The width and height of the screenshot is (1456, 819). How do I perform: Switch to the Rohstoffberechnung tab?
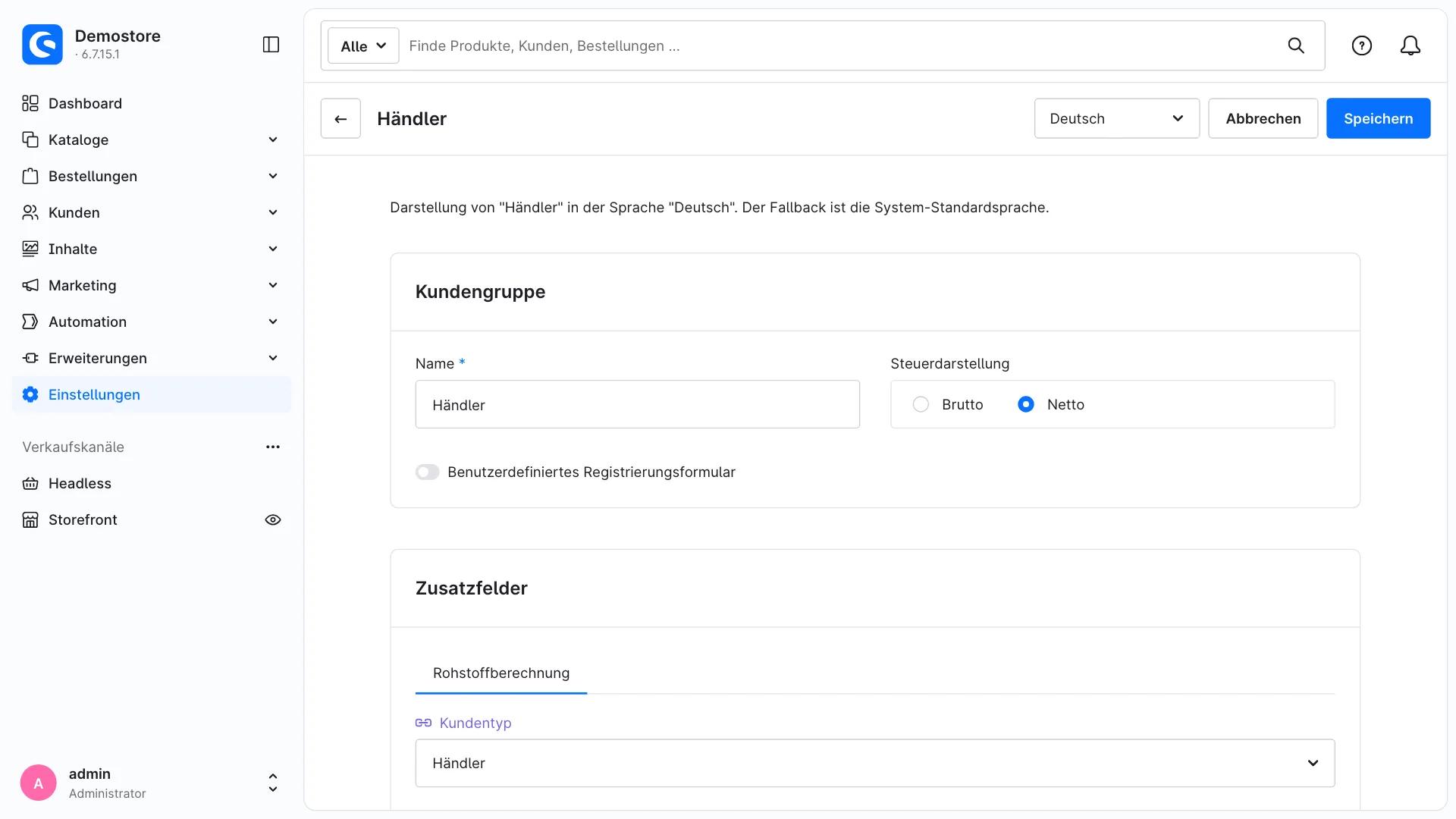point(501,673)
